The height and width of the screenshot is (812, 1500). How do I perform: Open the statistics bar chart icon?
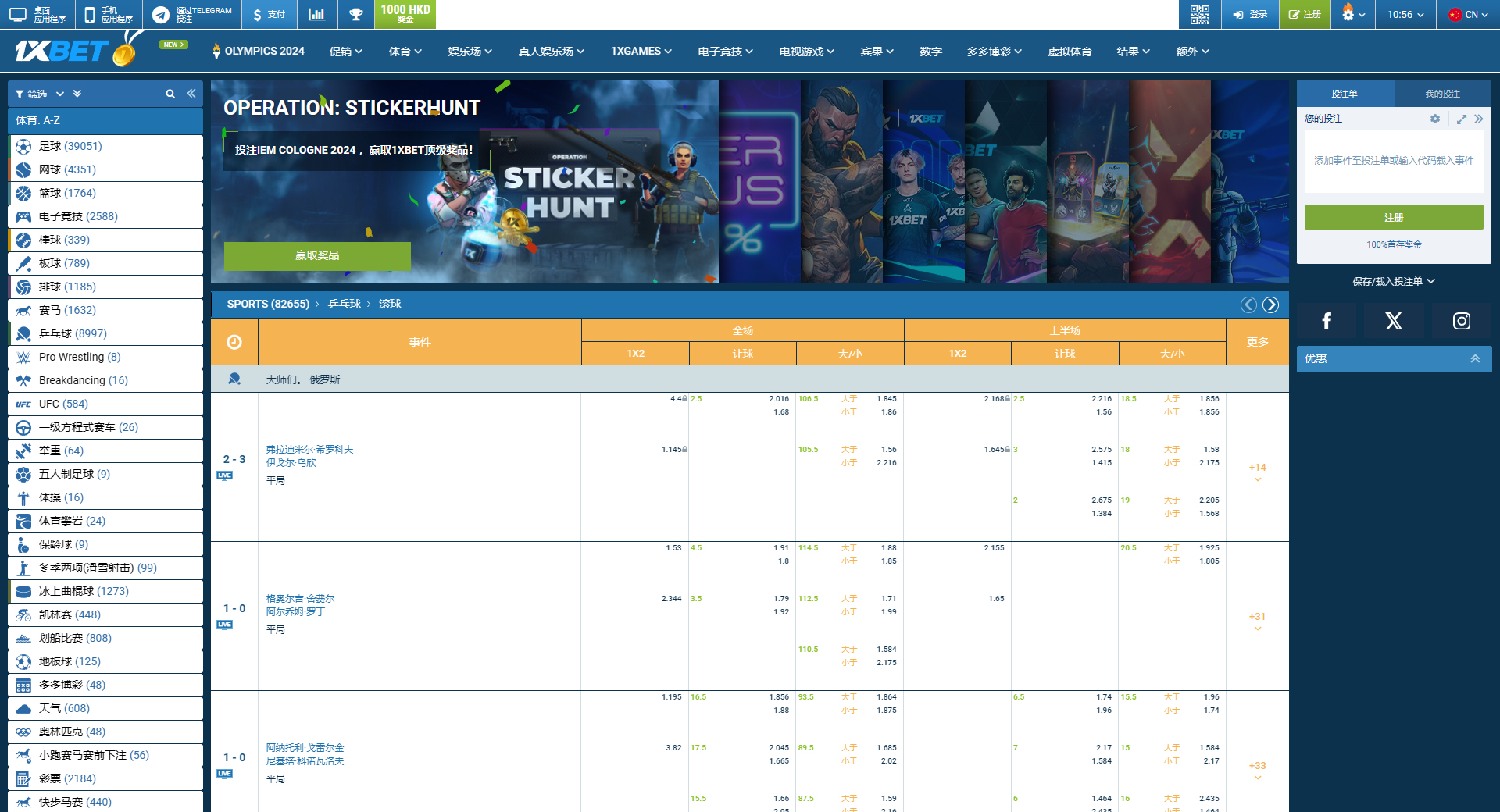(x=317, y=14)
